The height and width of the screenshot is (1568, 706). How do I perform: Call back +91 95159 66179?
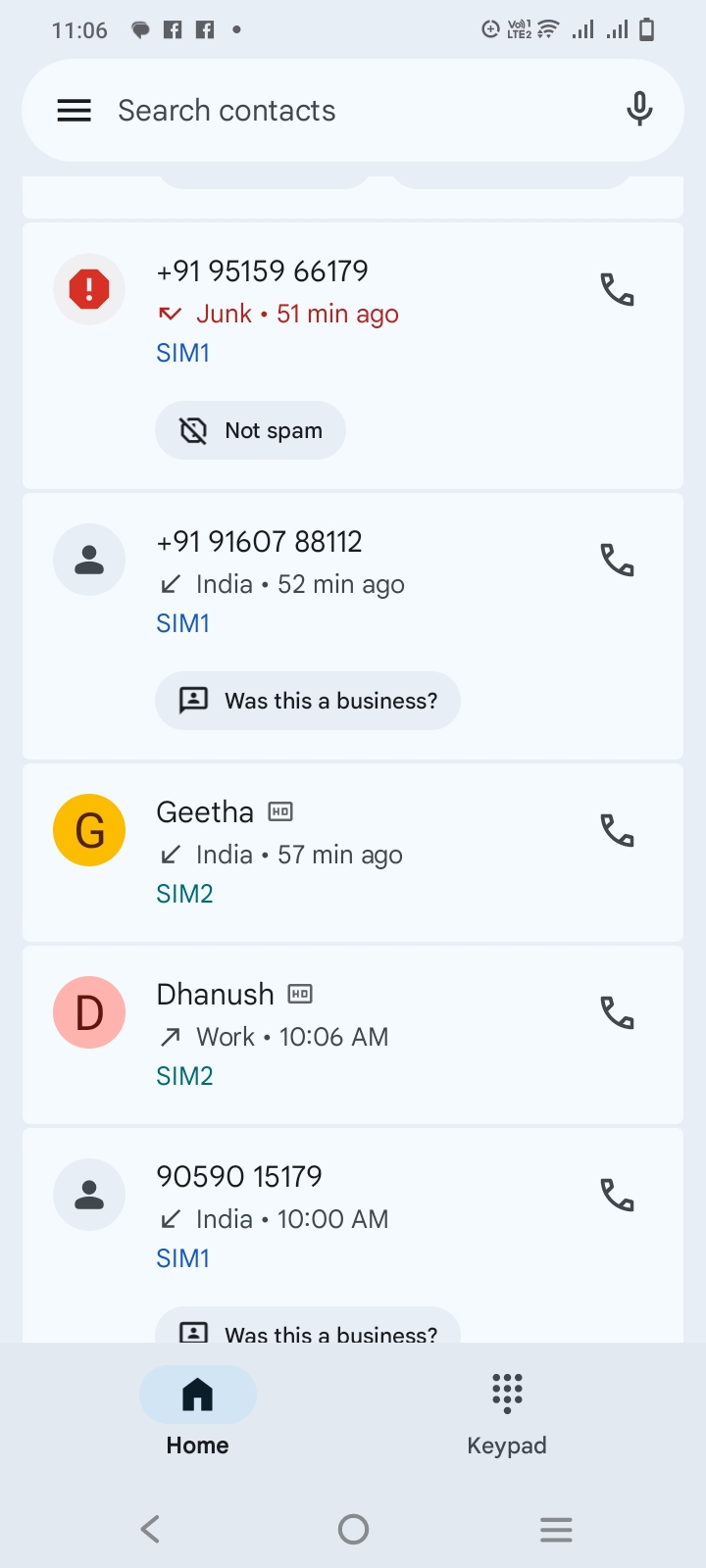(x=618, y=290)
